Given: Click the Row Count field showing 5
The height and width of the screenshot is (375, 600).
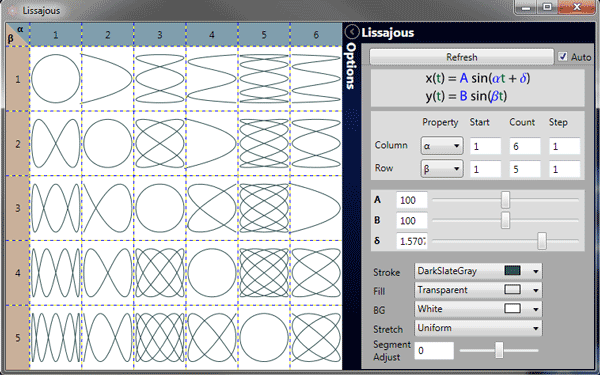Looking at the screenshot, I should pos(525,169).
